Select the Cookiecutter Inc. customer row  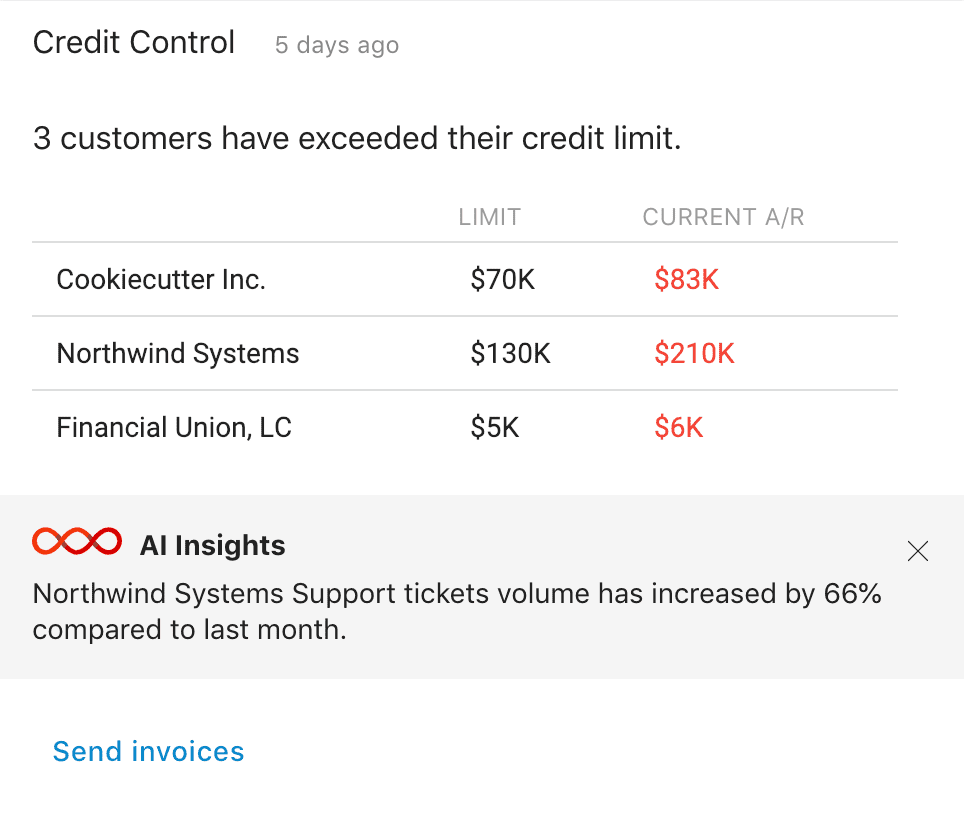(465, 279)
